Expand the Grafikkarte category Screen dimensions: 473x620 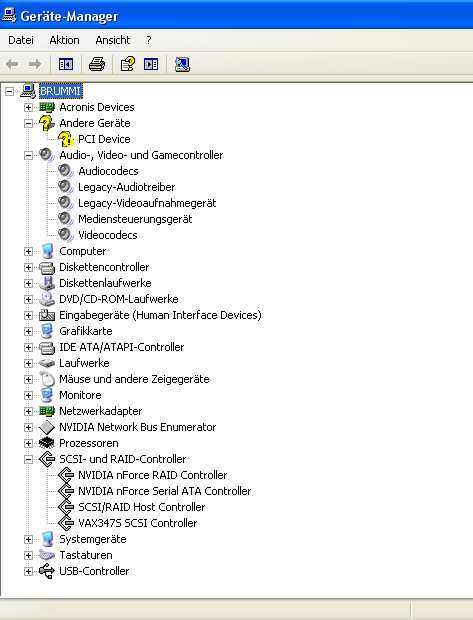(28, 331)
